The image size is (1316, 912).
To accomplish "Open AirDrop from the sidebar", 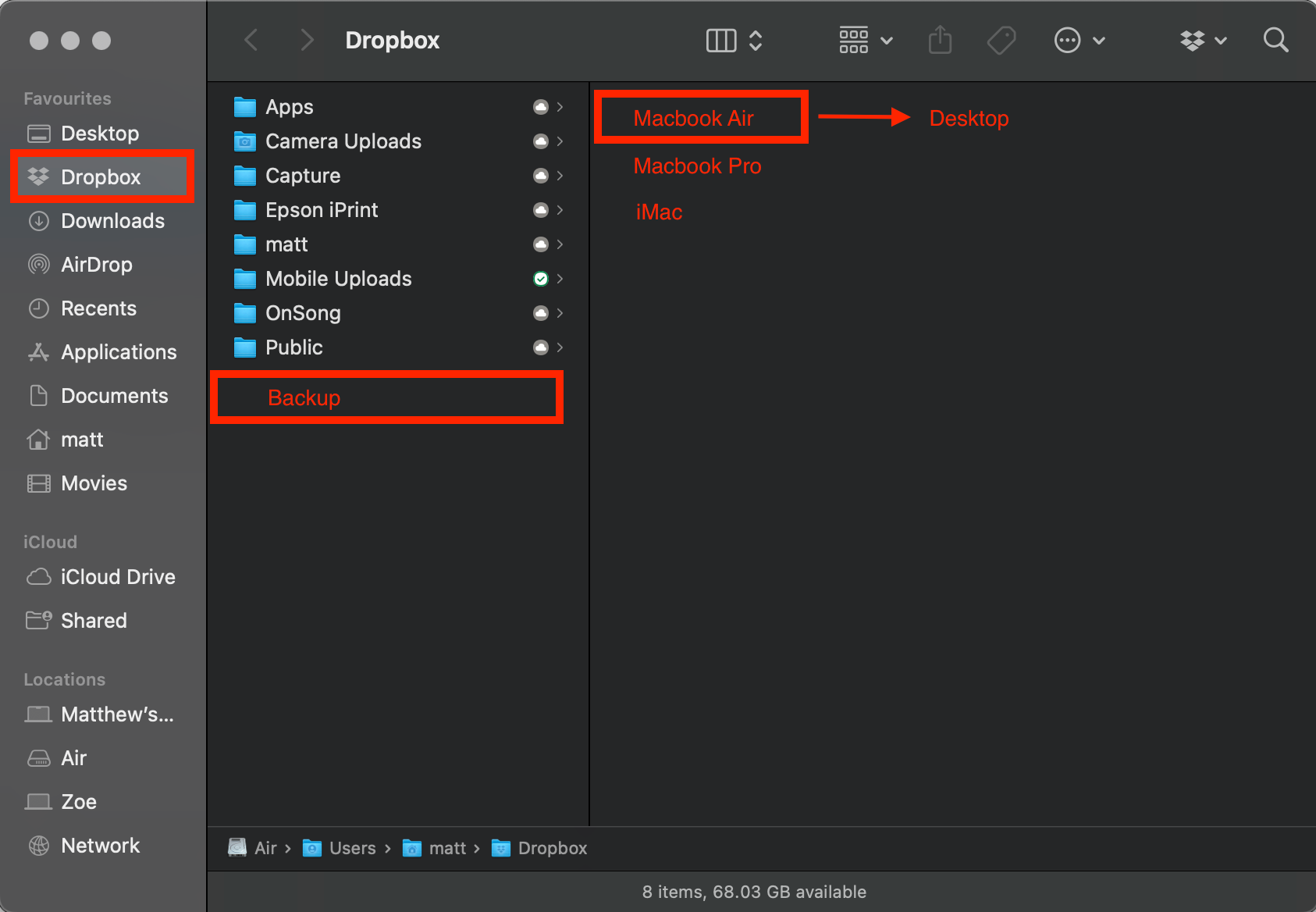I will point(103,265).
